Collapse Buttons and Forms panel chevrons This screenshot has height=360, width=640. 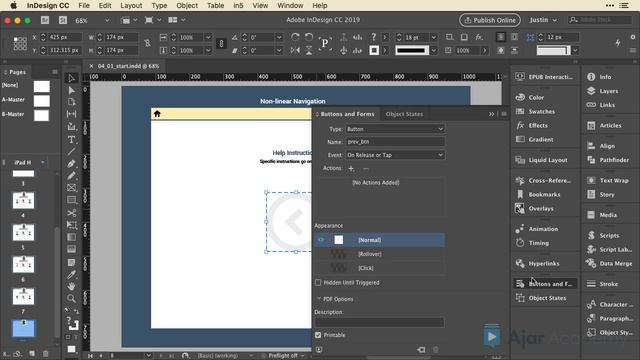(x=491, y=114)
